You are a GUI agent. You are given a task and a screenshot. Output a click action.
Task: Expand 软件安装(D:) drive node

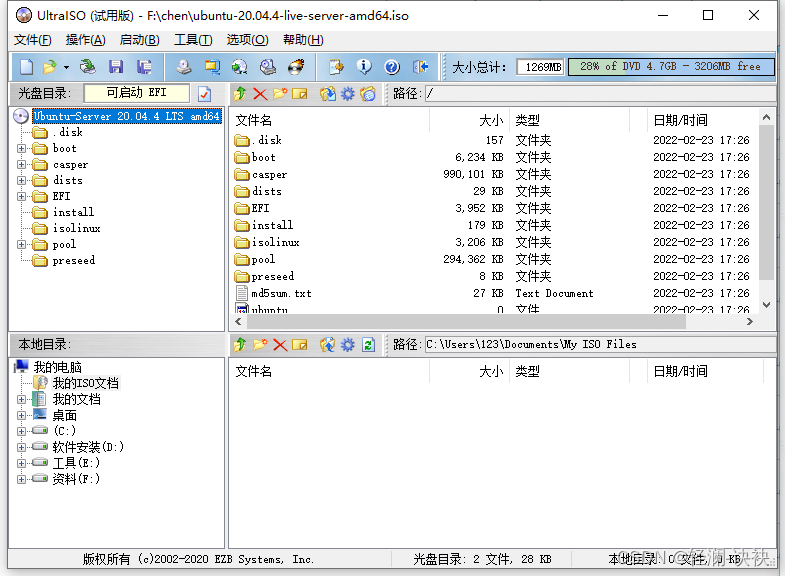pyautogui.click(x=21, y=447)
